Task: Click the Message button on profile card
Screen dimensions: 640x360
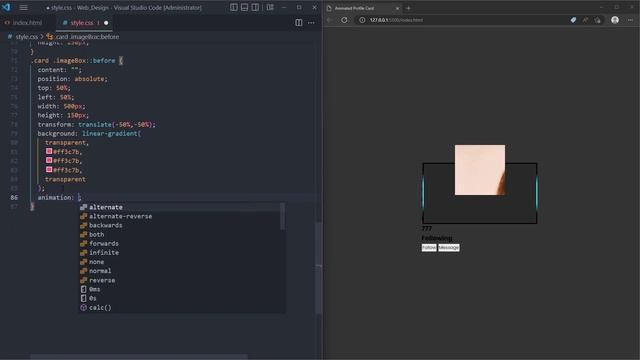Action: [x=449, y=247]
